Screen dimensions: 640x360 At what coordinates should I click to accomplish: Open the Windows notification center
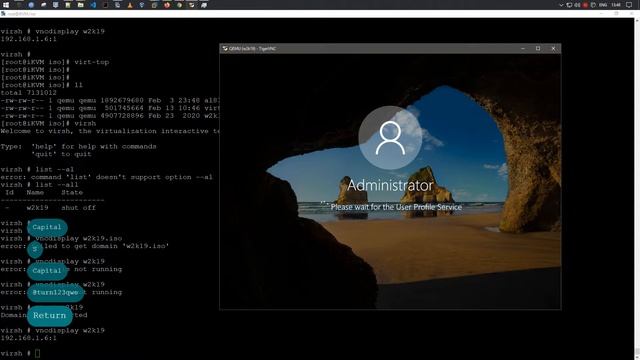click(629, 5)
